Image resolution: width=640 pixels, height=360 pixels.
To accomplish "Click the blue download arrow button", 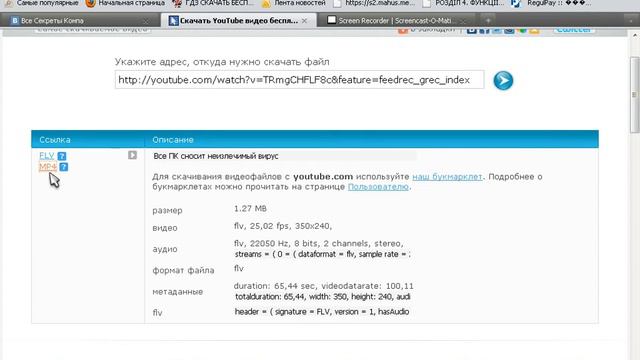I will (x=503, y=80).
